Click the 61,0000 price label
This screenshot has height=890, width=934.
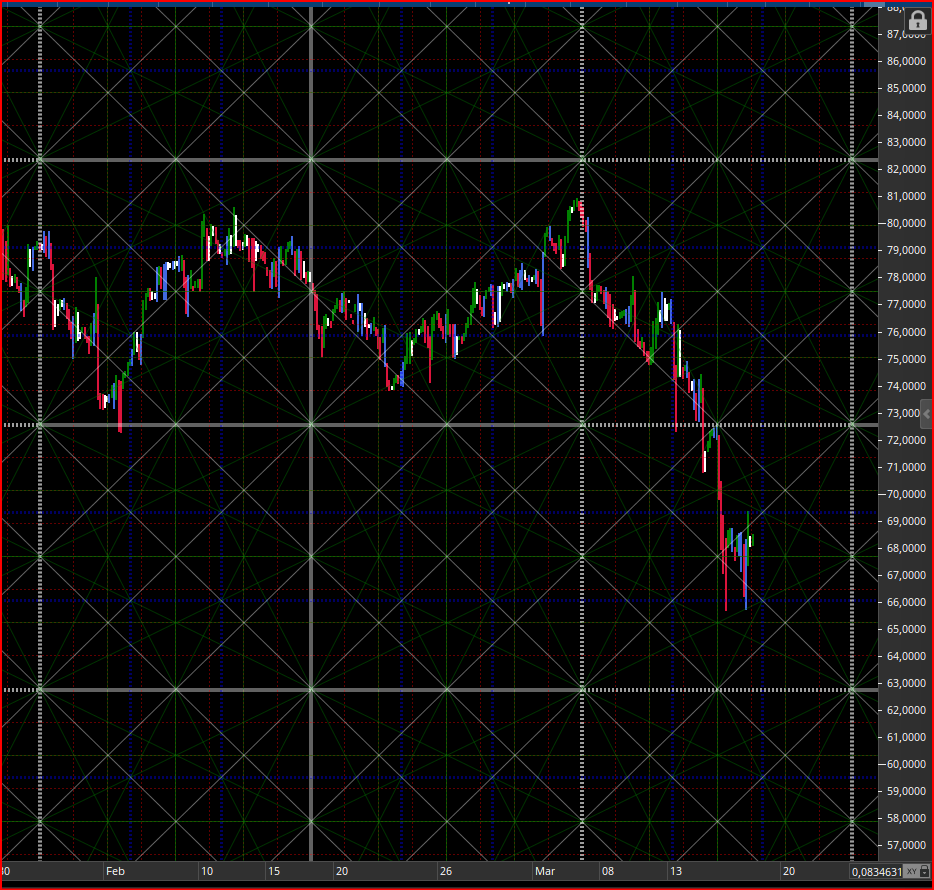tap(906, 737)
